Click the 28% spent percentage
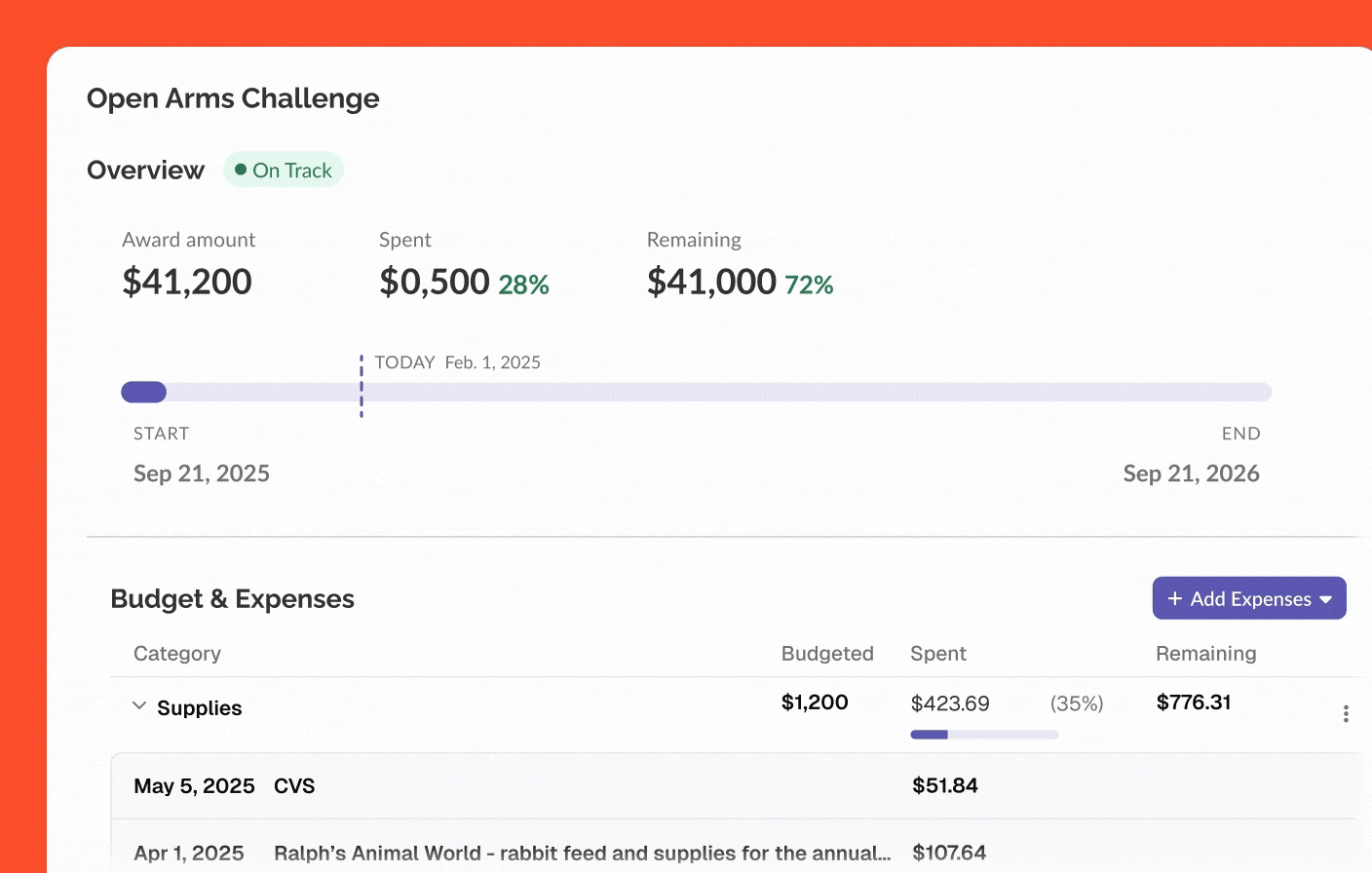The width and height of the screenshot is (1372, 873). (524, 285)
